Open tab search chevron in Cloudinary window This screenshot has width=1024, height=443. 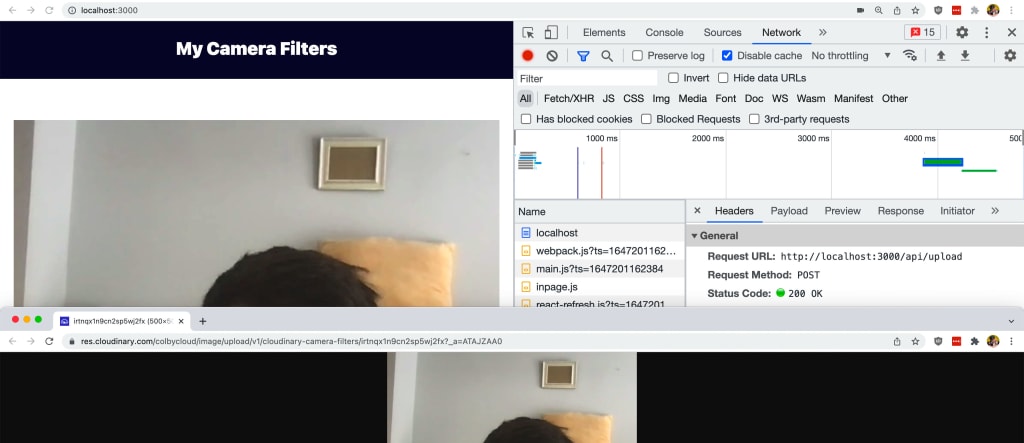click(x=1011, y=321)
